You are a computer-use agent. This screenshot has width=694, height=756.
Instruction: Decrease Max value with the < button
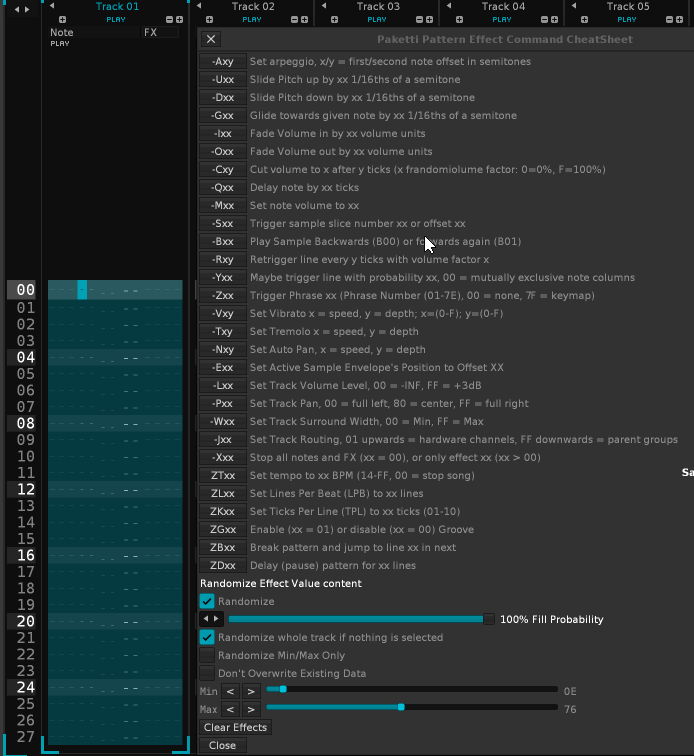231,709
